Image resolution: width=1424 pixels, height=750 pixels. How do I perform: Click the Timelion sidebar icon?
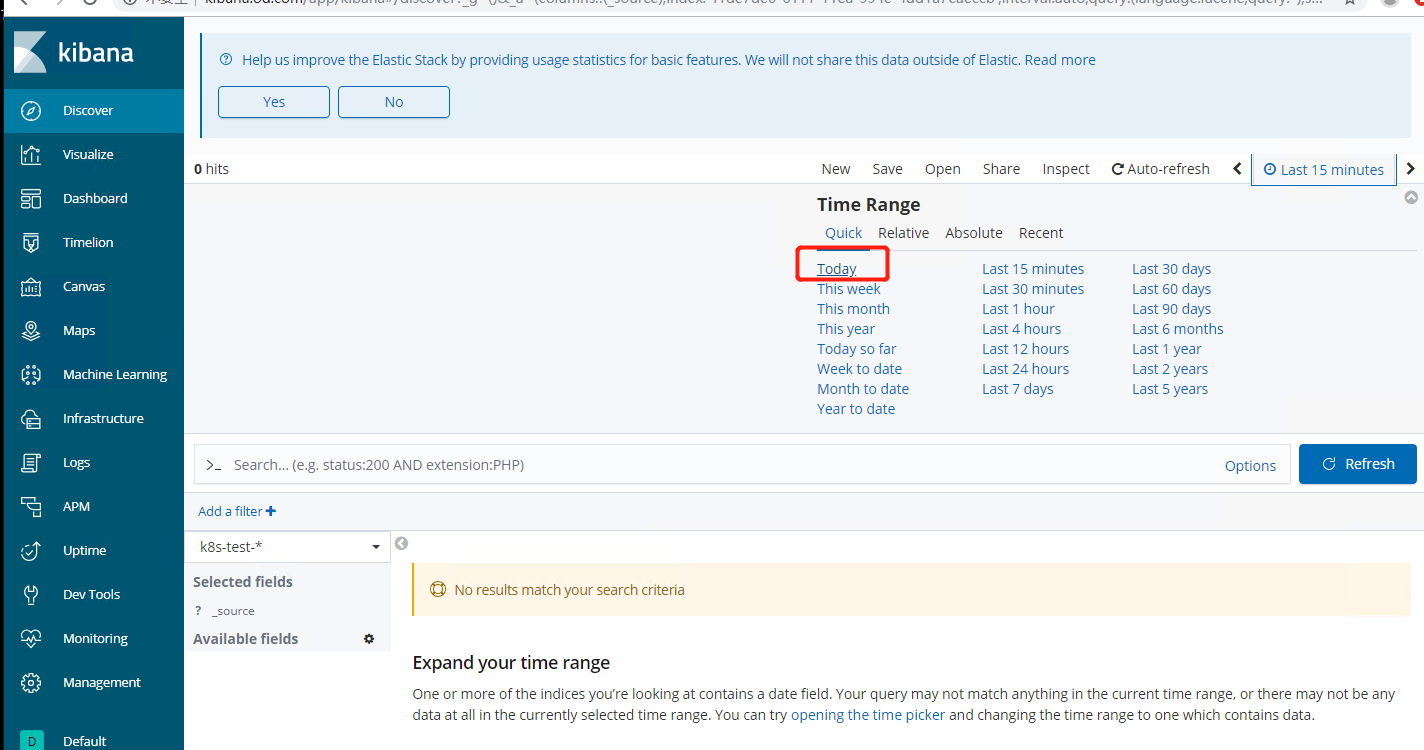click(x=31, y=243)
